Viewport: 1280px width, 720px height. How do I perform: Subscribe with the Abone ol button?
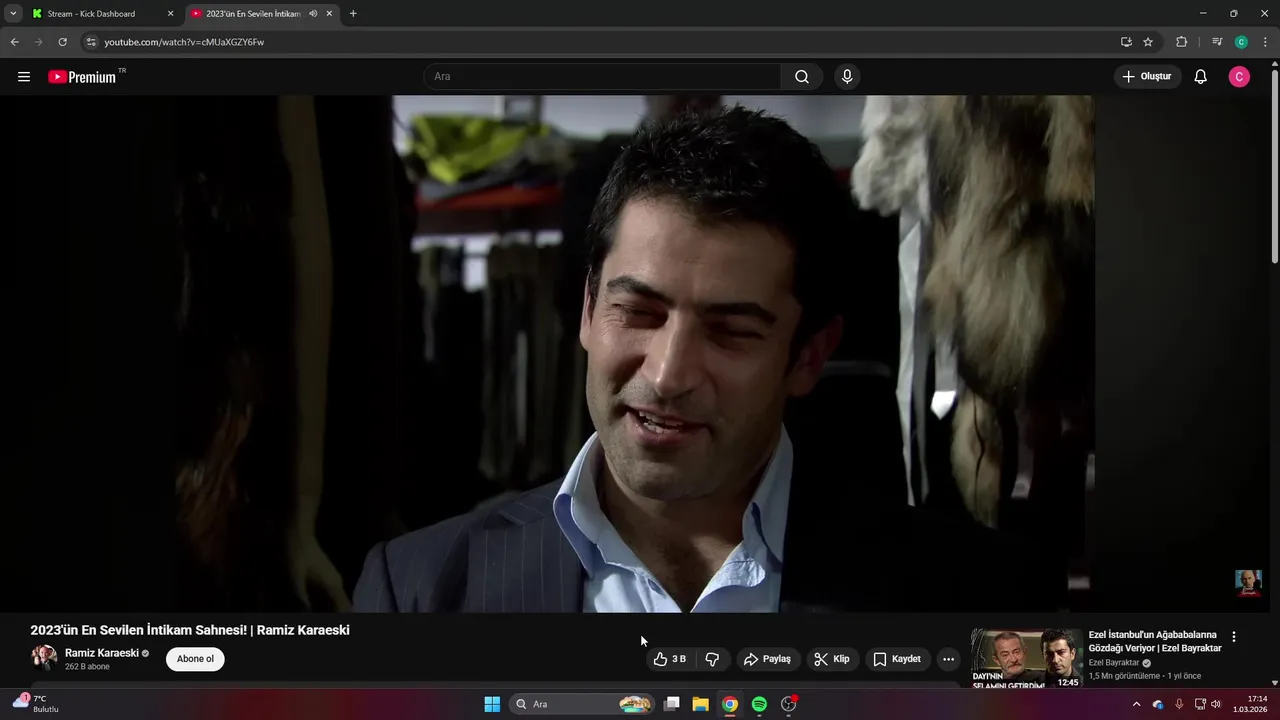coord(195,659)
